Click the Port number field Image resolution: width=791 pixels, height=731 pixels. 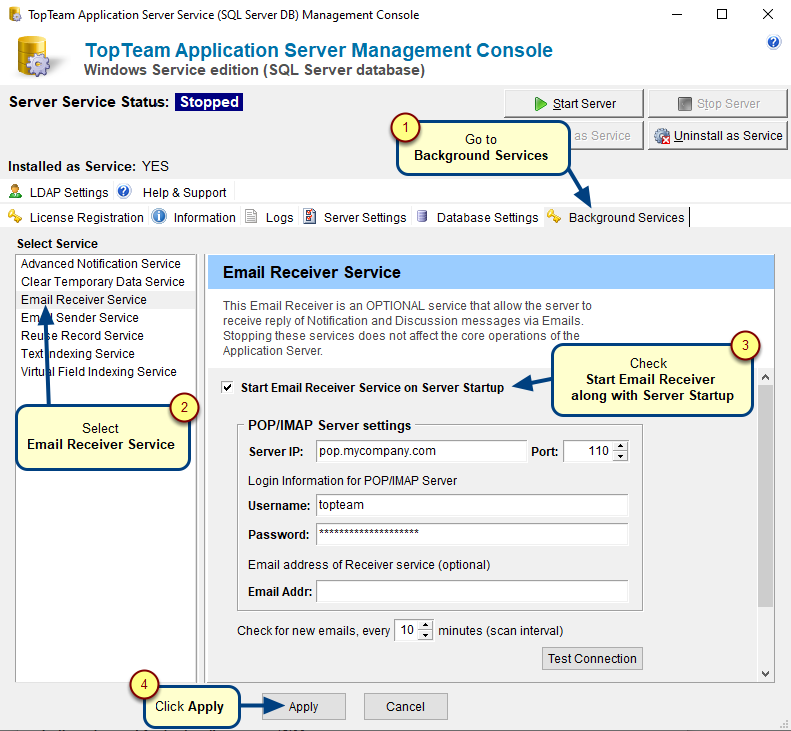pyautogui.click(x=588, y=451)
